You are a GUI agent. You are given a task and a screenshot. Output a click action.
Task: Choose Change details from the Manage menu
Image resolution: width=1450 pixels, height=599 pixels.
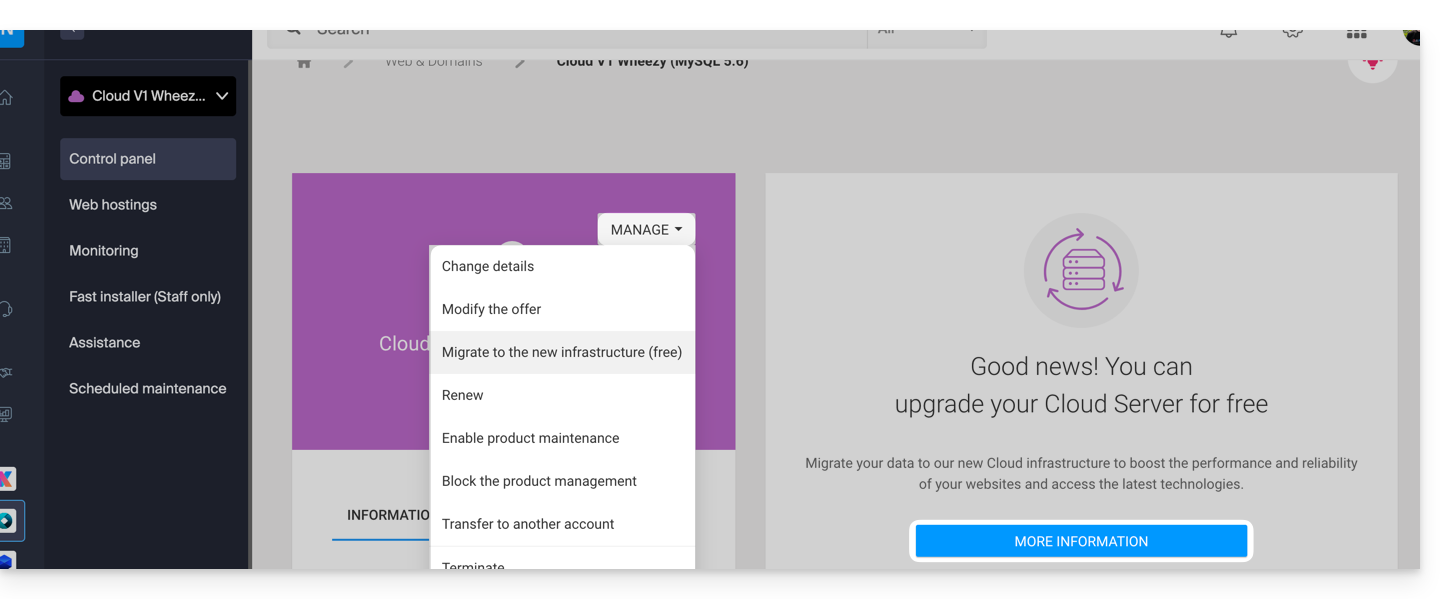pyautogui.click(x=488, y=266)
